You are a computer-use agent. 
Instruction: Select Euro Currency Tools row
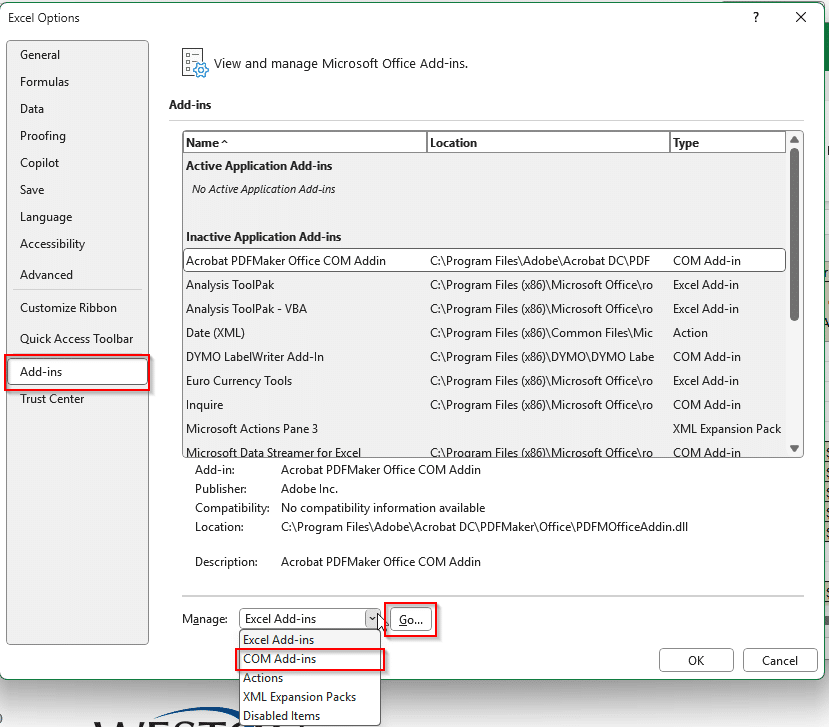pyautogui.click(x=484, y=381)
